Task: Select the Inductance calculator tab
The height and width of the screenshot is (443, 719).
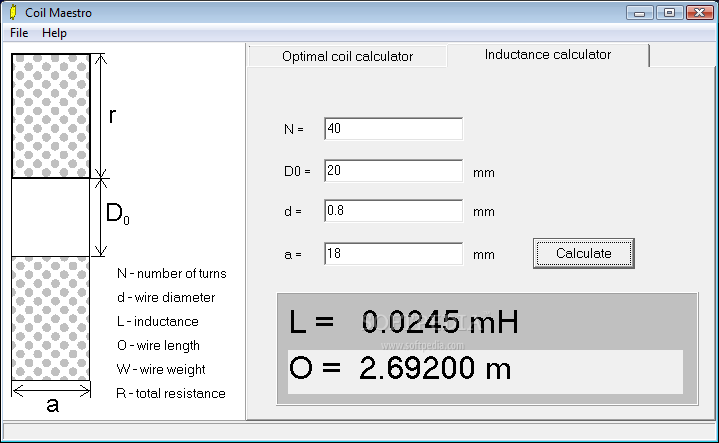Action: click(x=548, y=55)
